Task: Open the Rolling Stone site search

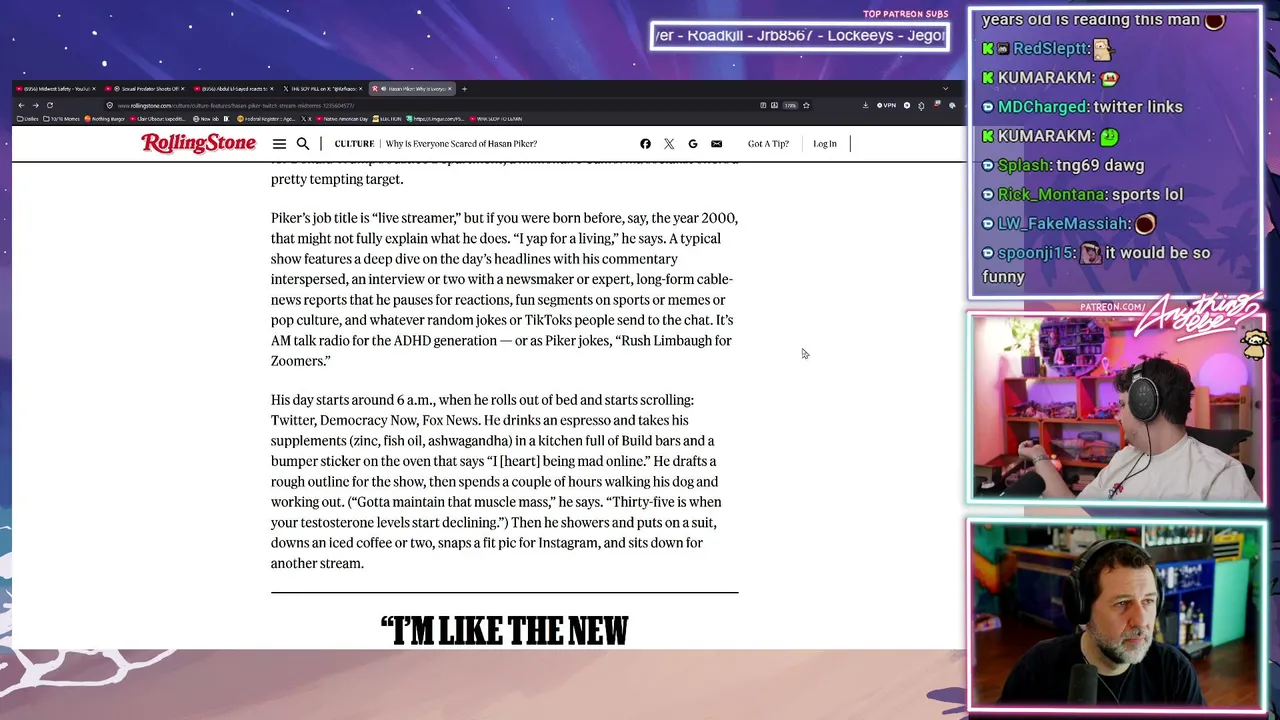Action: [x=303, y=144]
